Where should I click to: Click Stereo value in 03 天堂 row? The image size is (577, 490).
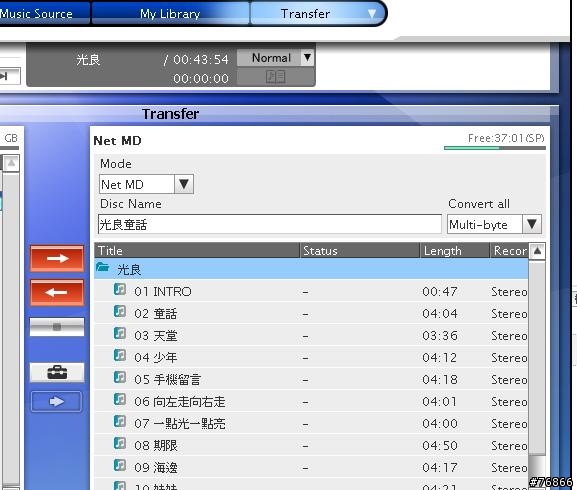pos(509,336)
